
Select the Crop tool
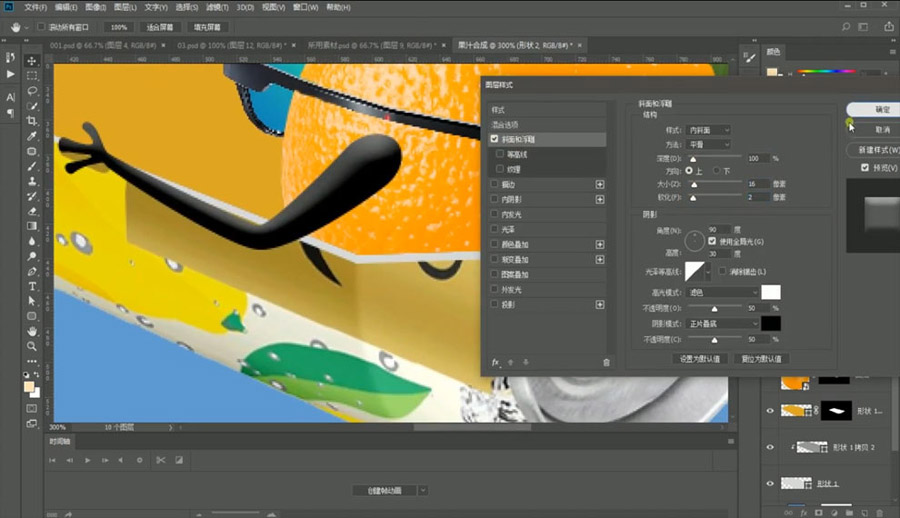pos(32,120)
